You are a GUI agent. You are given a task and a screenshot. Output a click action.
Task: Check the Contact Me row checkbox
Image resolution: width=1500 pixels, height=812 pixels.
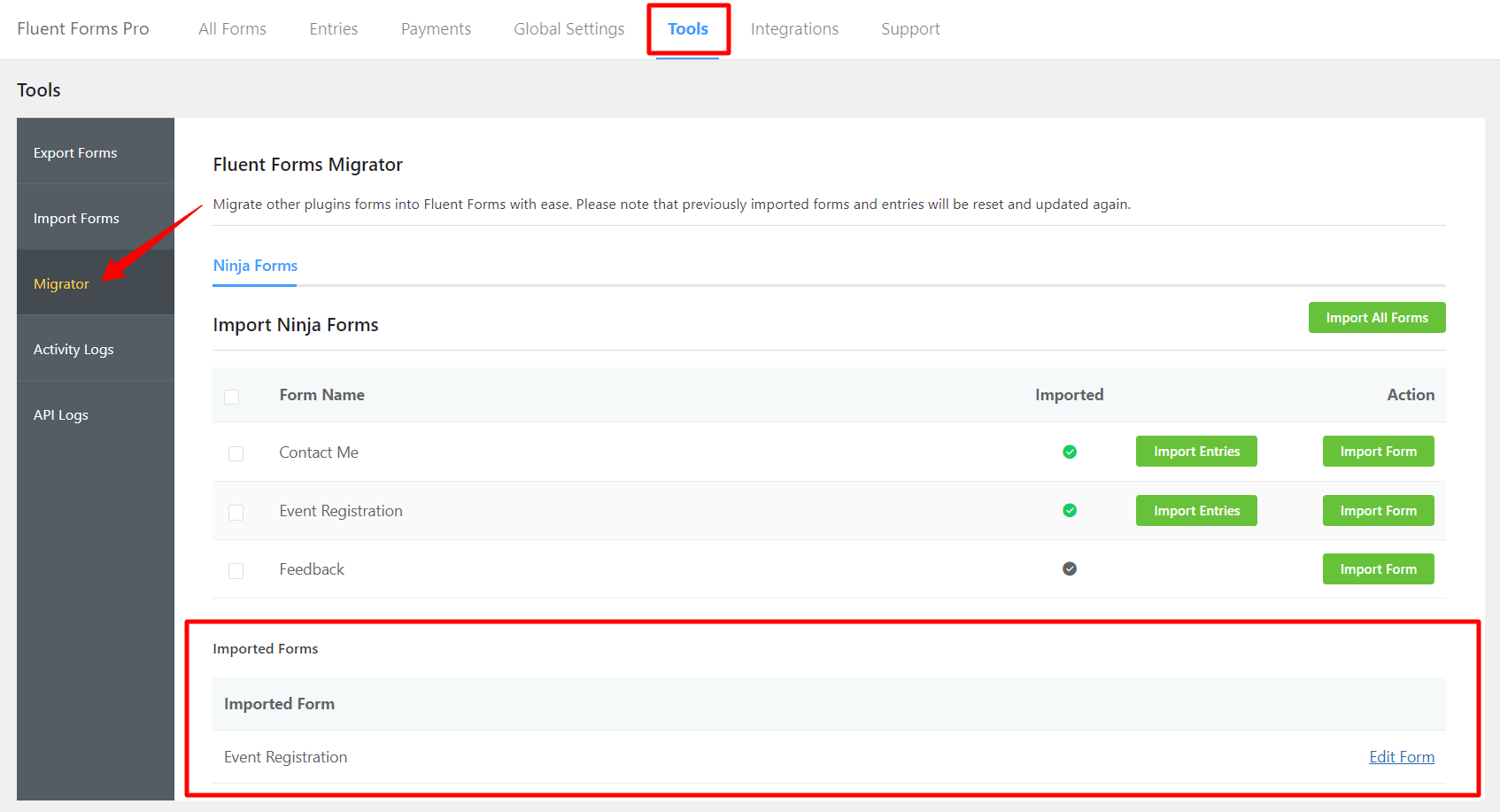[x=236, y=453]
